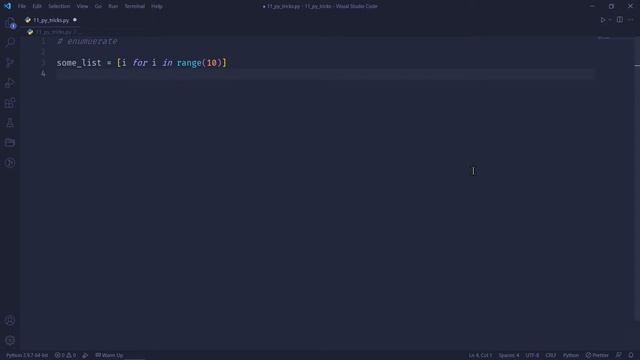Place cursor on some_list variable

coord(79,63)
